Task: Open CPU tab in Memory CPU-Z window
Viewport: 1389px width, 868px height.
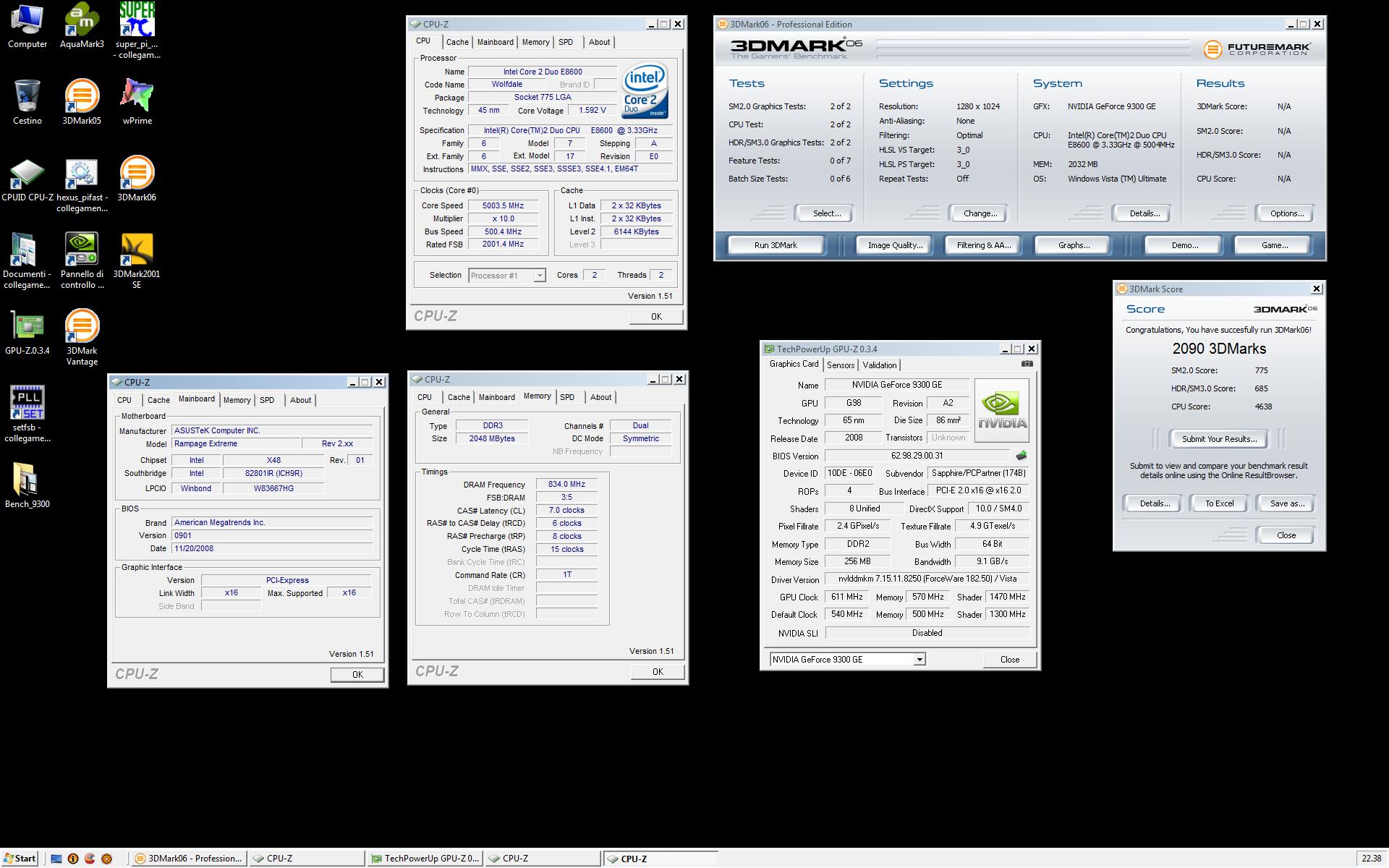Action: pyautogui.click(x=425, y=397)
